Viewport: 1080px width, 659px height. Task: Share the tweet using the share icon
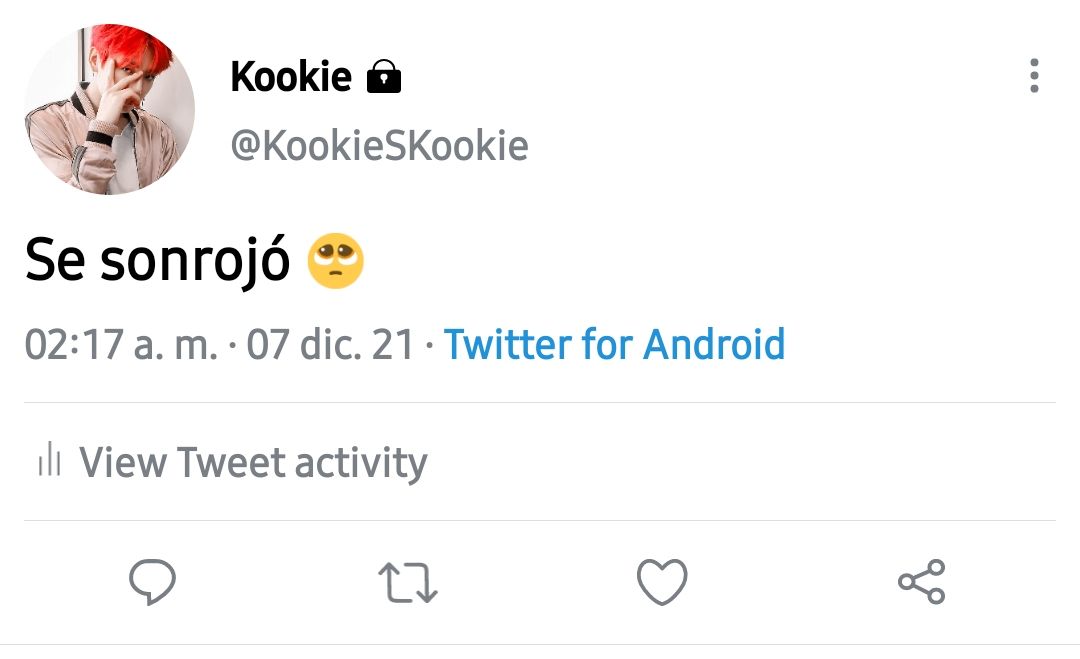tap(922, 582)
